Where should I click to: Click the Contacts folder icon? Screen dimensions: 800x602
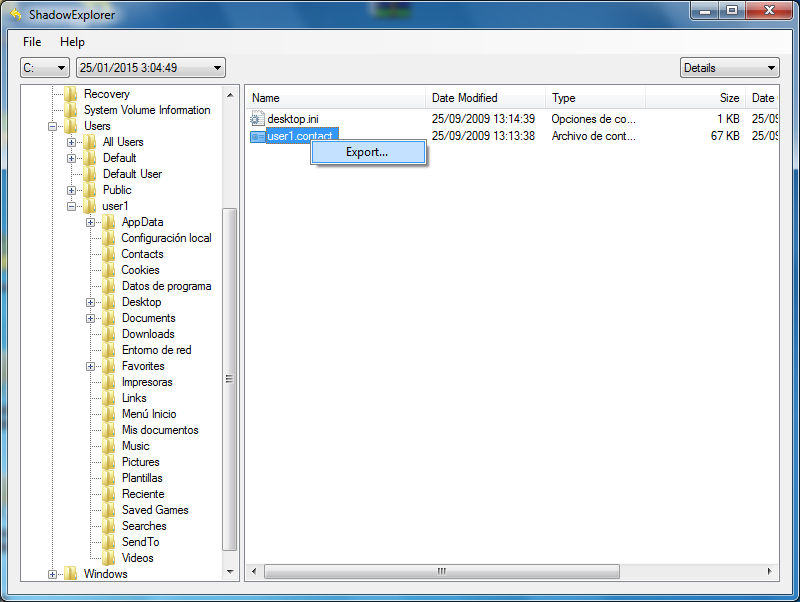coord(108,254)
